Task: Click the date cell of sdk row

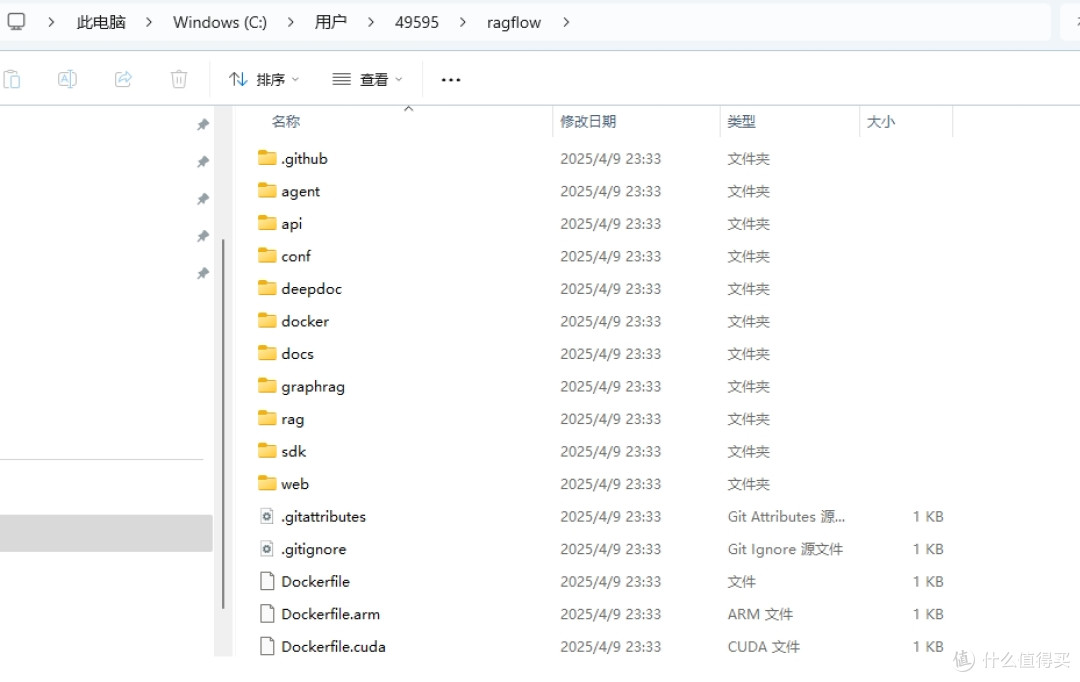Action: [610, 451]
